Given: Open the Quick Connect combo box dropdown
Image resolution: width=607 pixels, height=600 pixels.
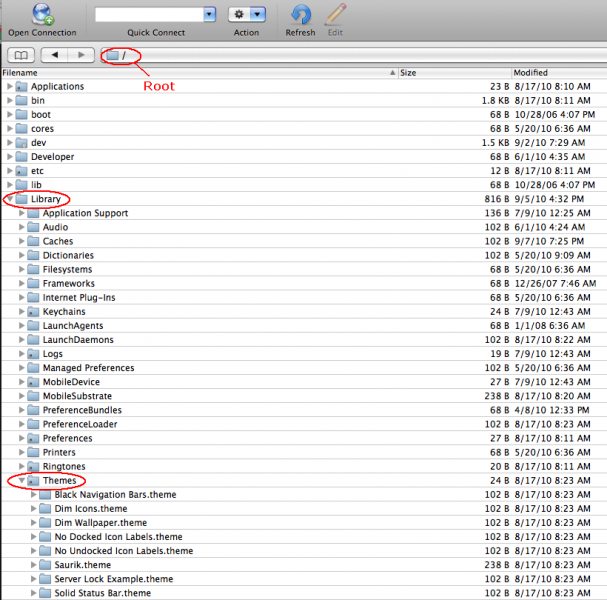Looking at the screenshot, I should (209, 15).
